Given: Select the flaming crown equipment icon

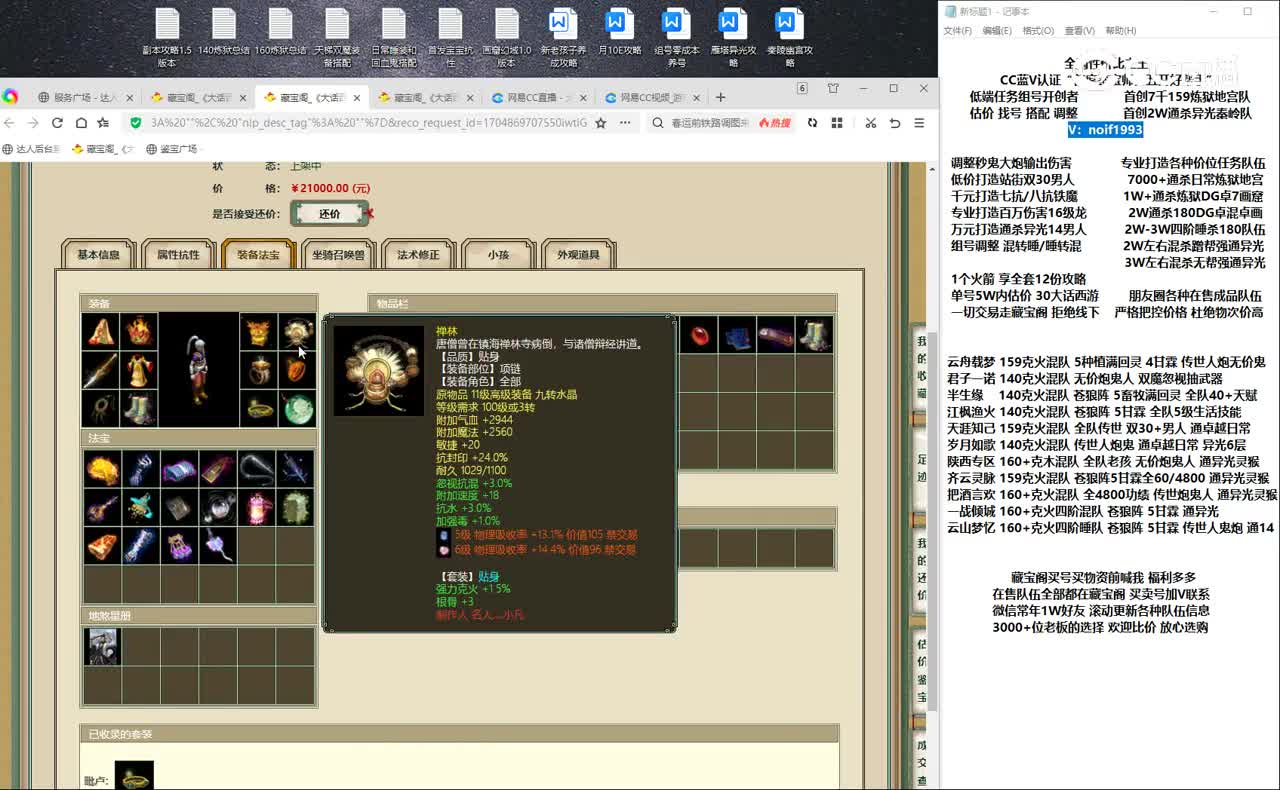Looking at the screenshot, I should tap(138, 332).
